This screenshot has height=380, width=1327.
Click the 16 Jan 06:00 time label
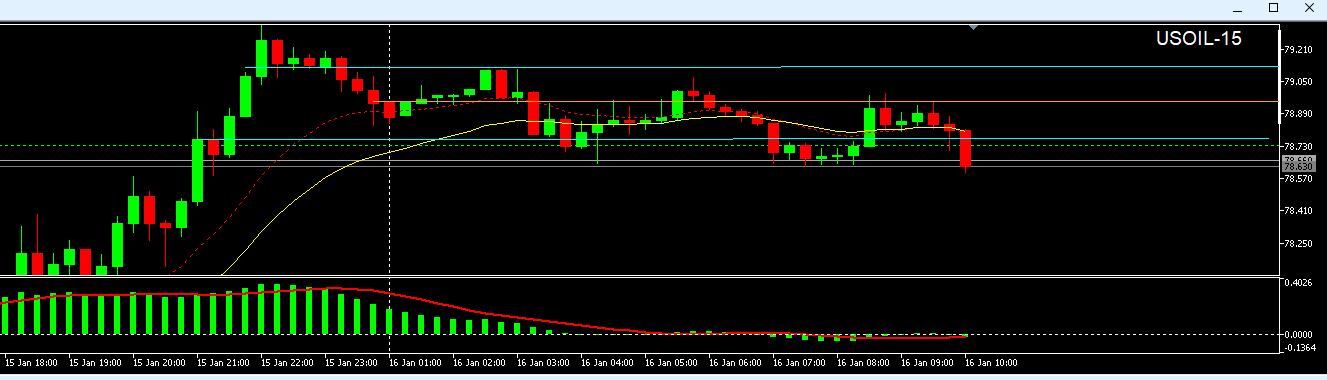[x=735, y=363]
